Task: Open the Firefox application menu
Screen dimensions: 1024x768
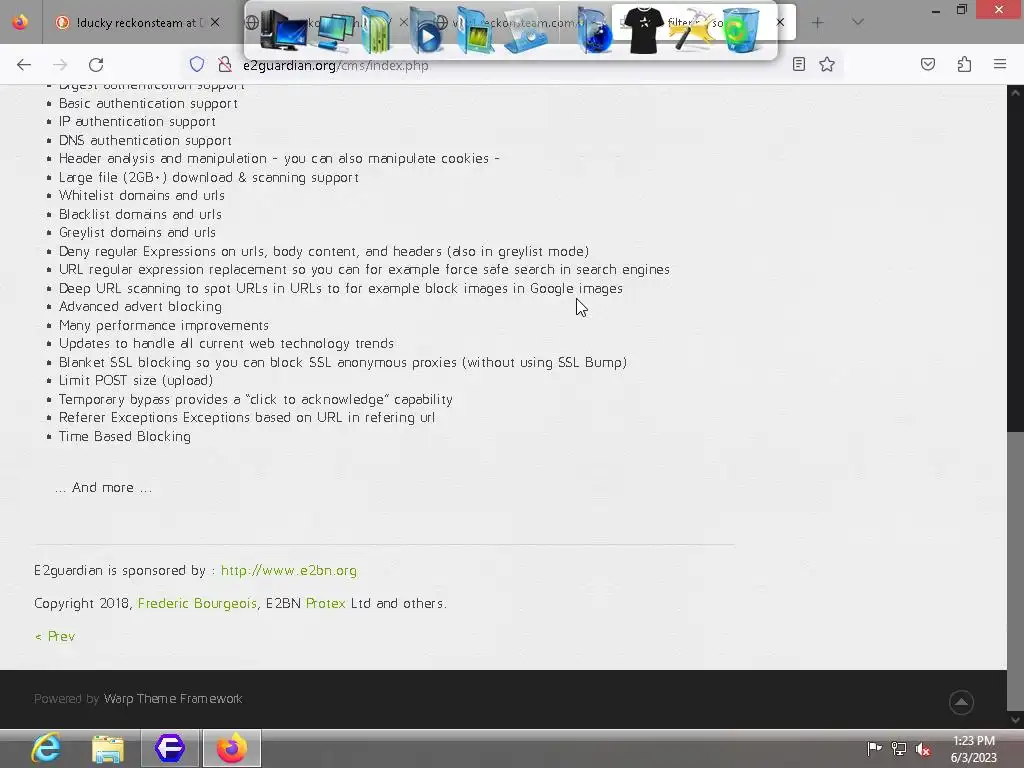Action: click(x=1000, y=64)
